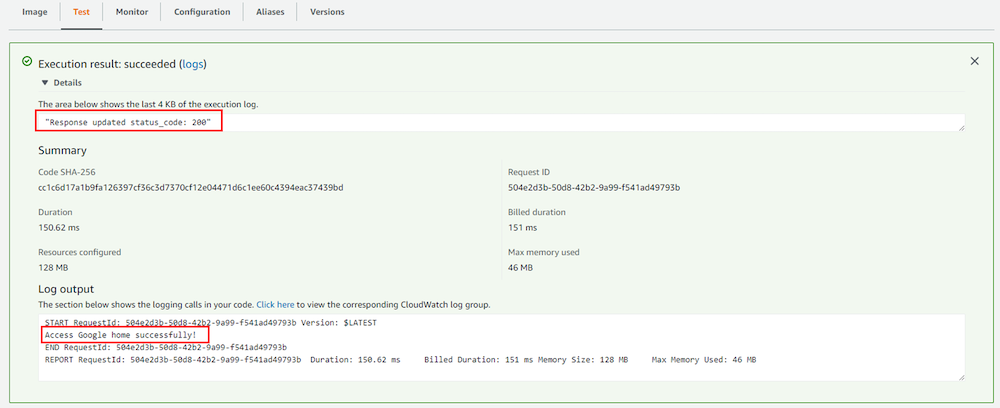Open the logs link in execution result

(192, 63)
